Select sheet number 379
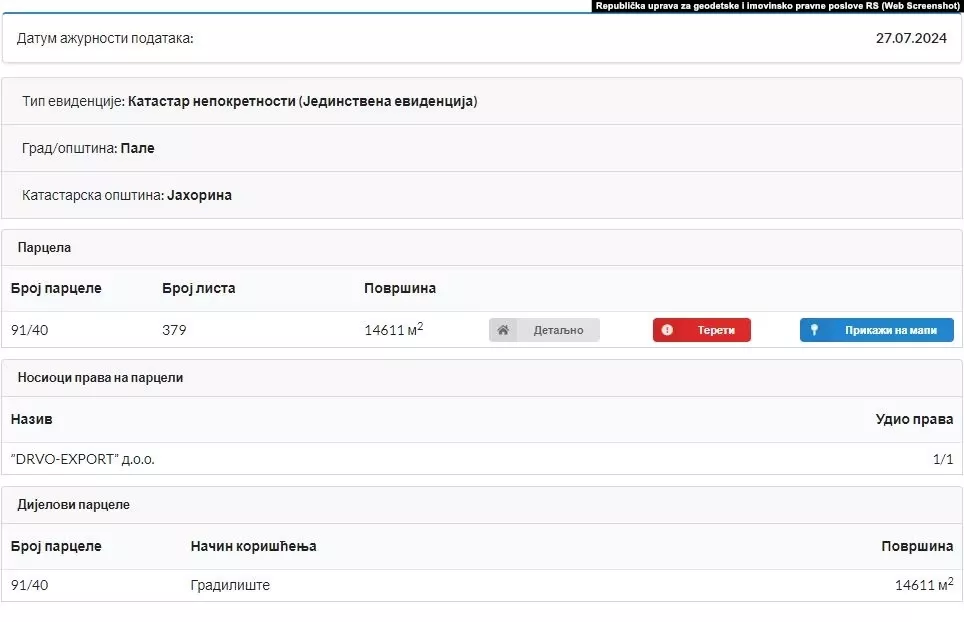Image resolution: width=964 pixels, height=622 pixels. tap(174, 330)
